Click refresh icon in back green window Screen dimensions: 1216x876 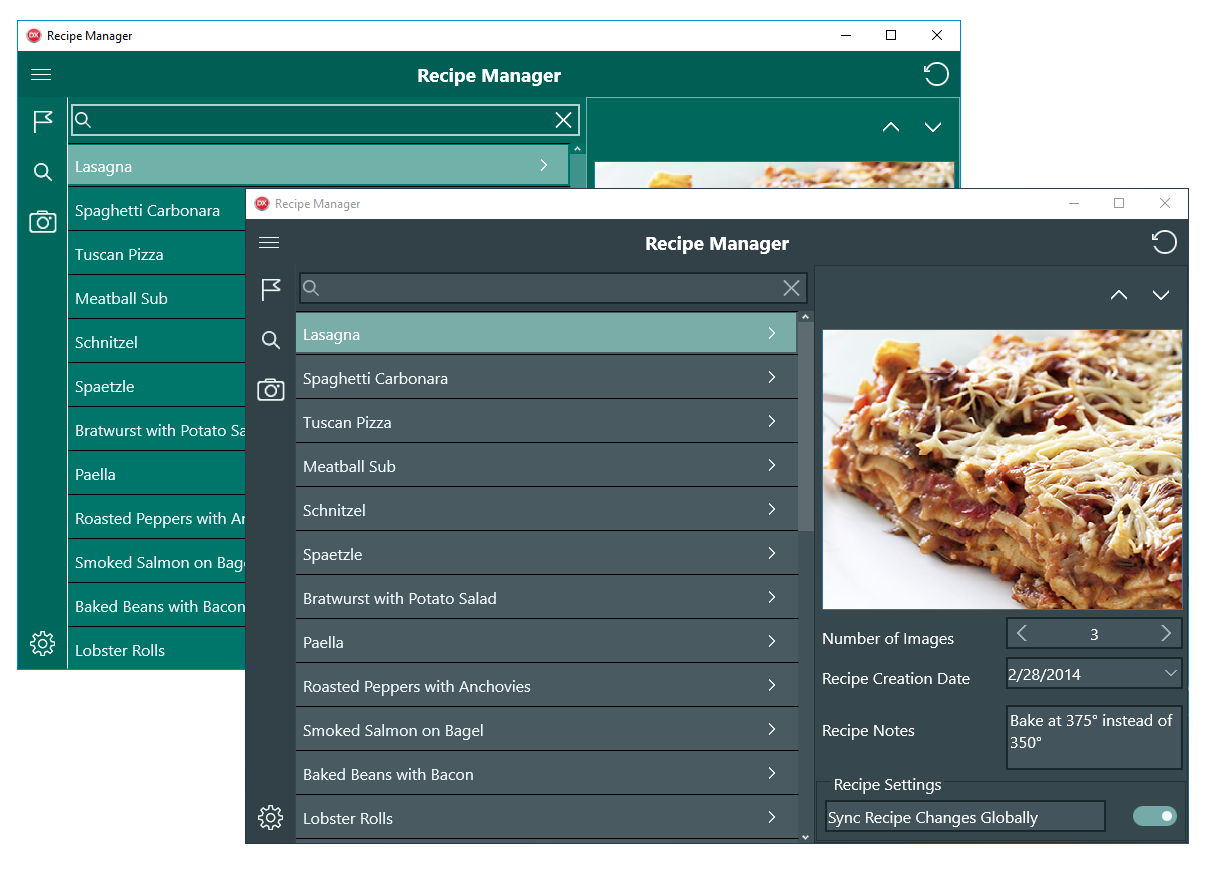[936, 74]
